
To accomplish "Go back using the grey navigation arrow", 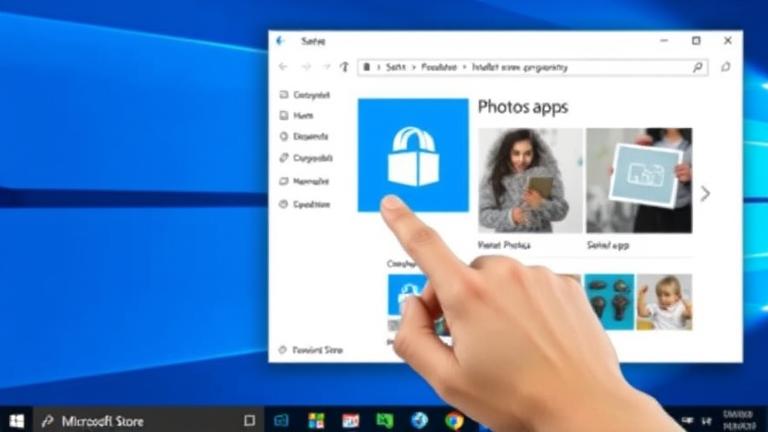I will pyautogui.click(x=283, y=67).
